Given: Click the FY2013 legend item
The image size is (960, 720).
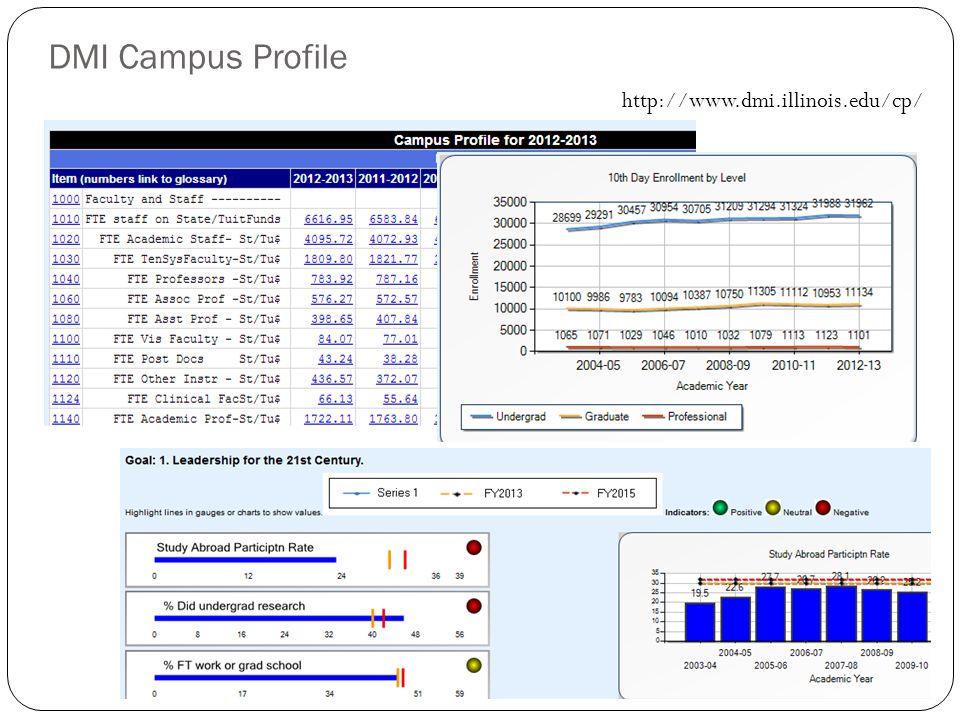Looking at the screenshot, I should 481,493.
